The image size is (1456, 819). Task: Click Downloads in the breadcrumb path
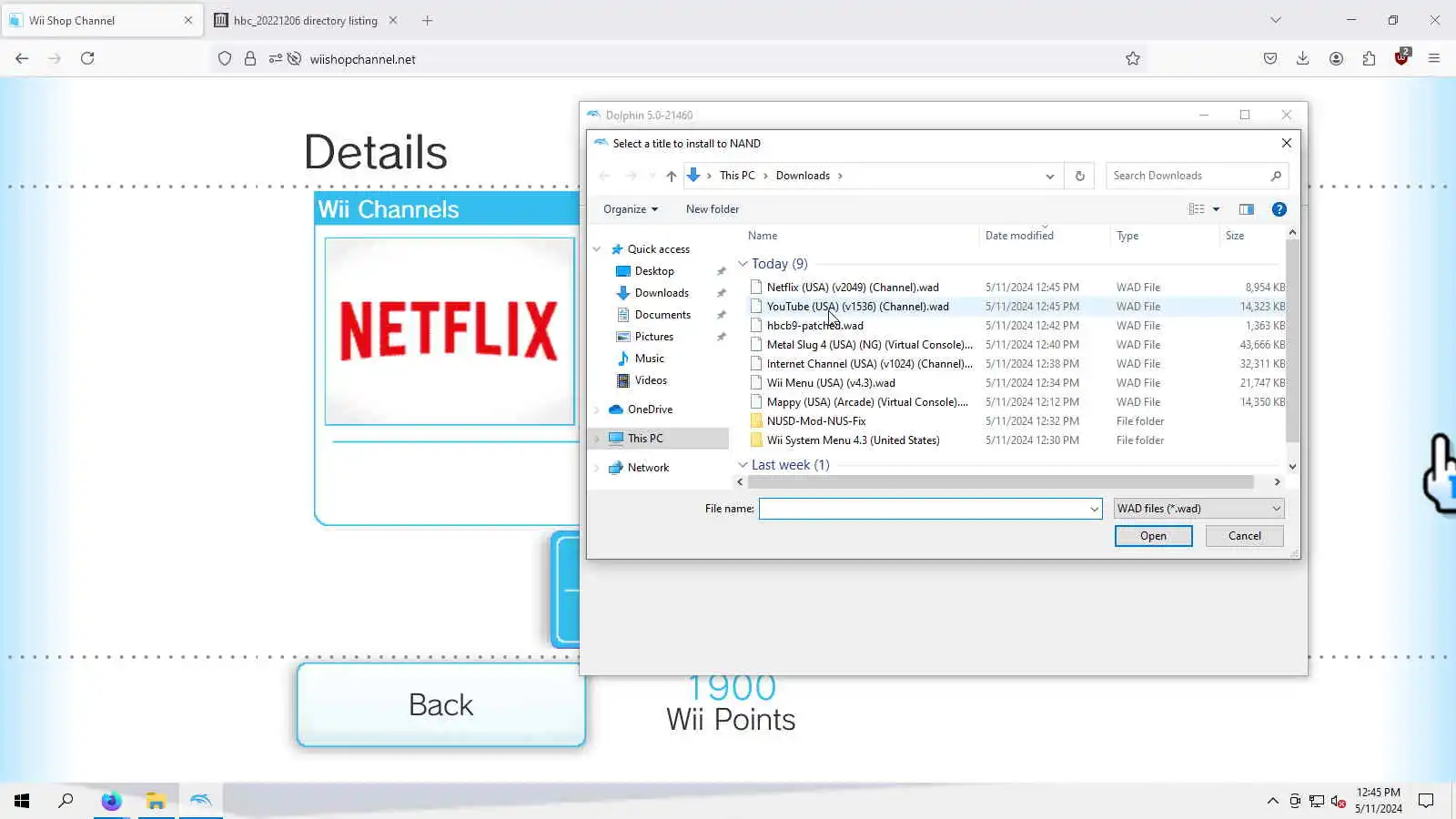click(803, 176)
